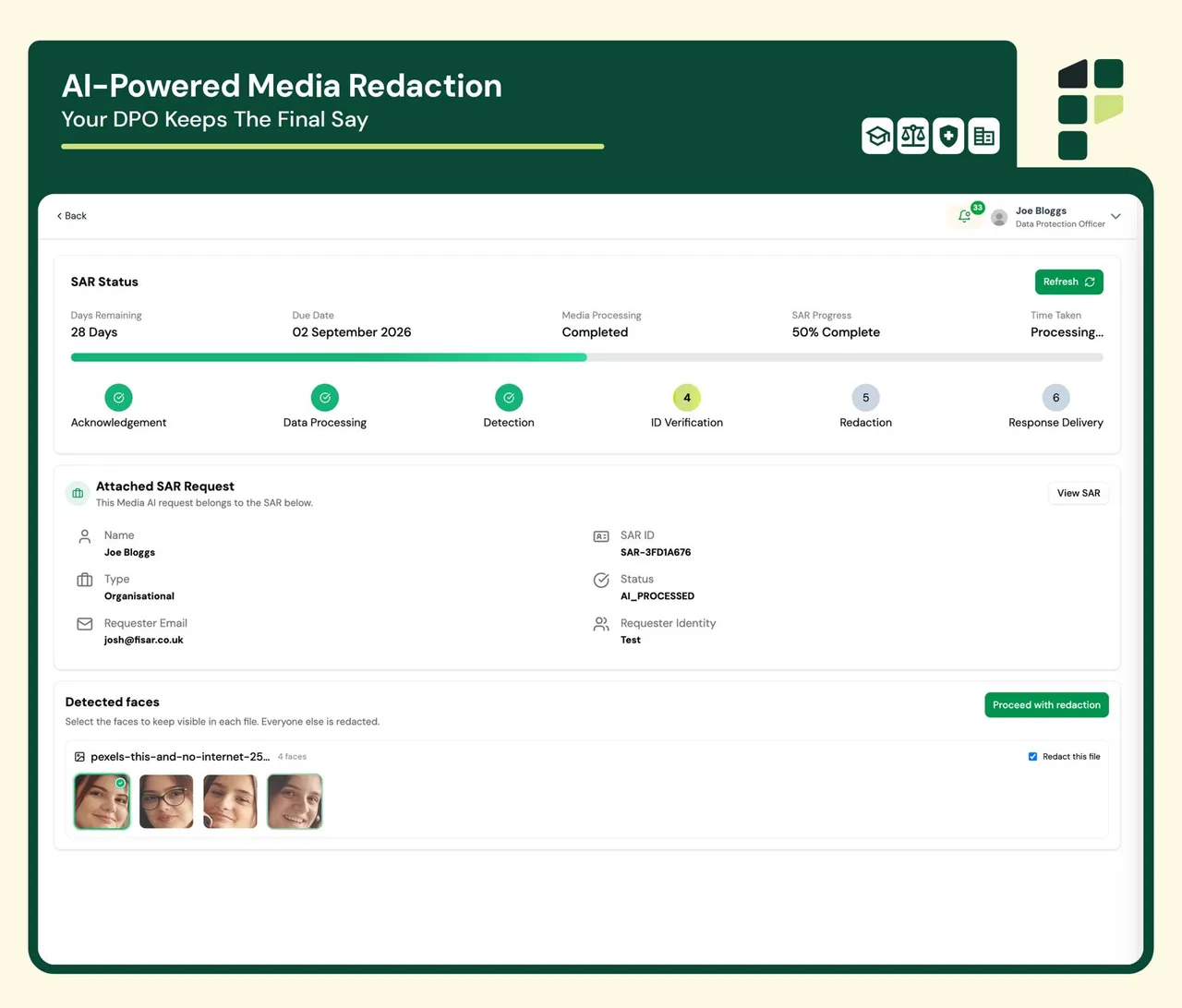Click the SAR ID value SAR-3FD1A676
The width and height of the screenshot is (1182, 1008).
point(656,553)
